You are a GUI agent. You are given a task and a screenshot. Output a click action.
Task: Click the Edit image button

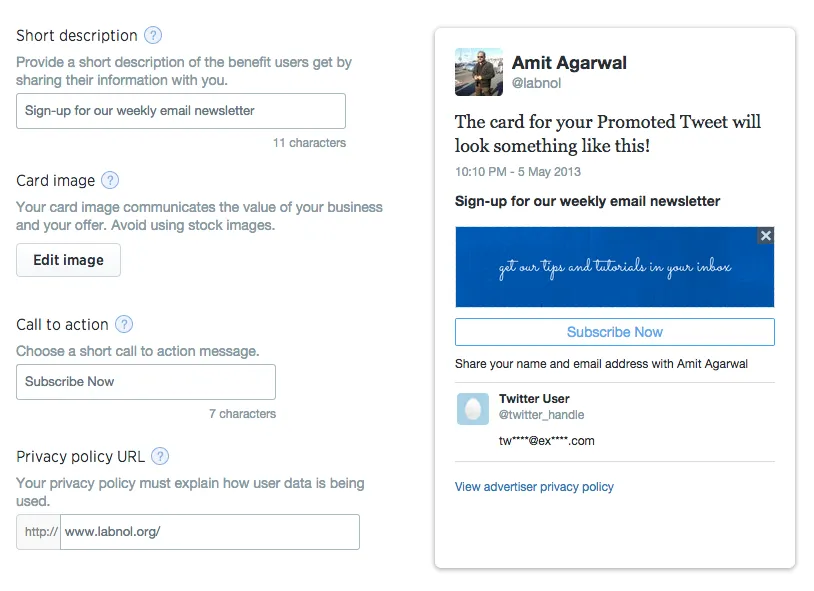tap(68, 260)
